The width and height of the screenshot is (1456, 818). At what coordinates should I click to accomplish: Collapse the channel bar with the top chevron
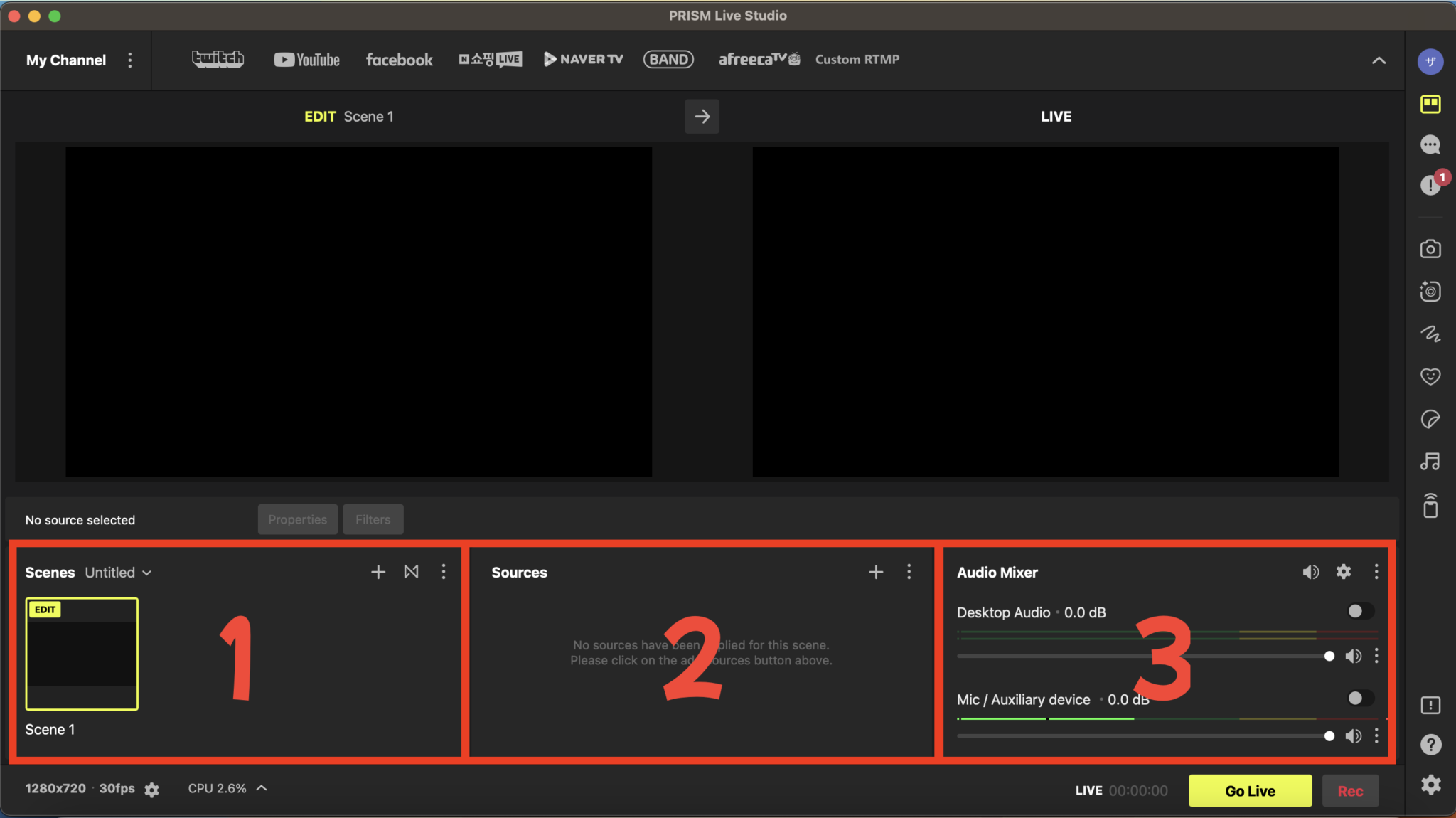point(1379,60)
